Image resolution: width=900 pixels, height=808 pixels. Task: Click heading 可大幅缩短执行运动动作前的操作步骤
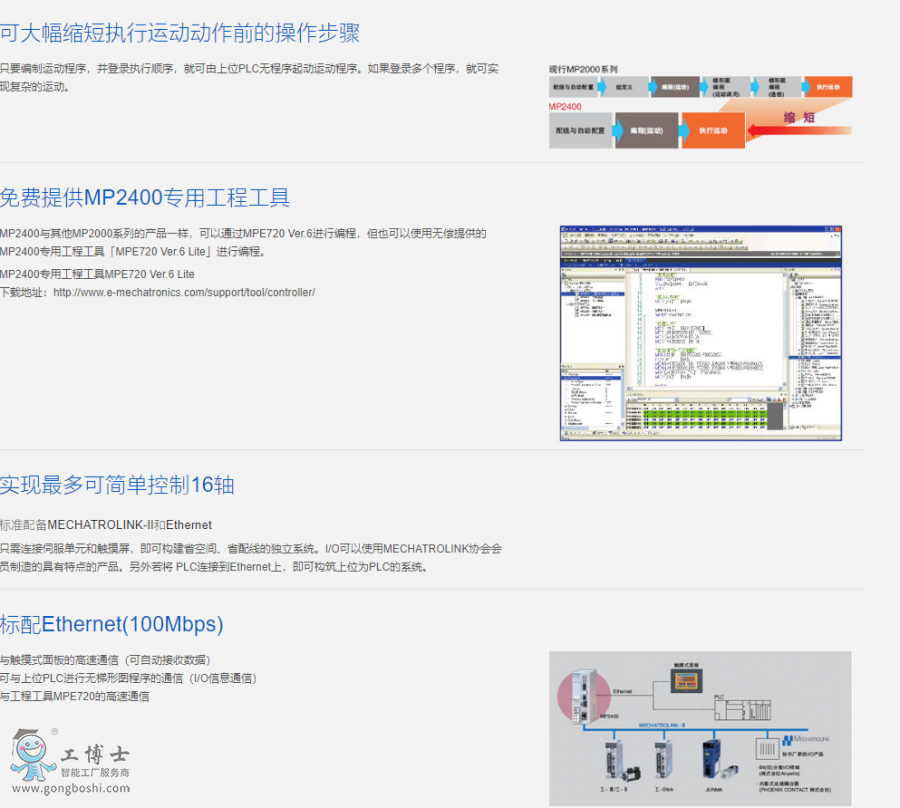click(180, 33)
